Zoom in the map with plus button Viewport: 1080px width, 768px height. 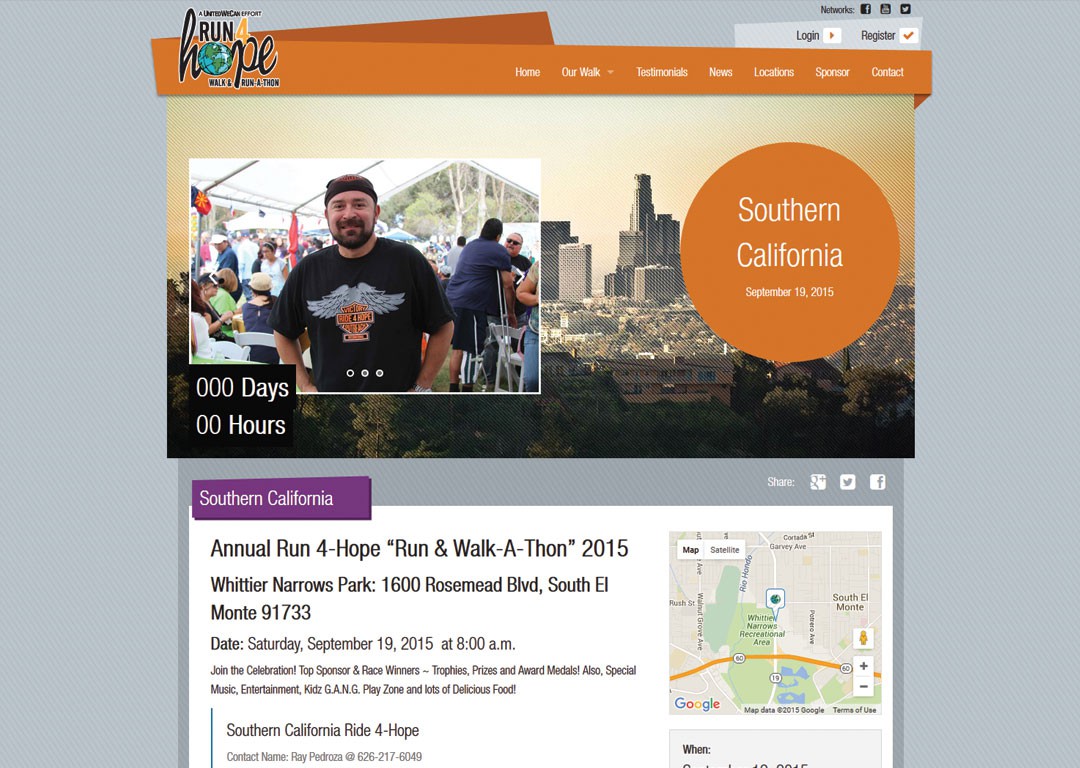[x=864, y=666]
